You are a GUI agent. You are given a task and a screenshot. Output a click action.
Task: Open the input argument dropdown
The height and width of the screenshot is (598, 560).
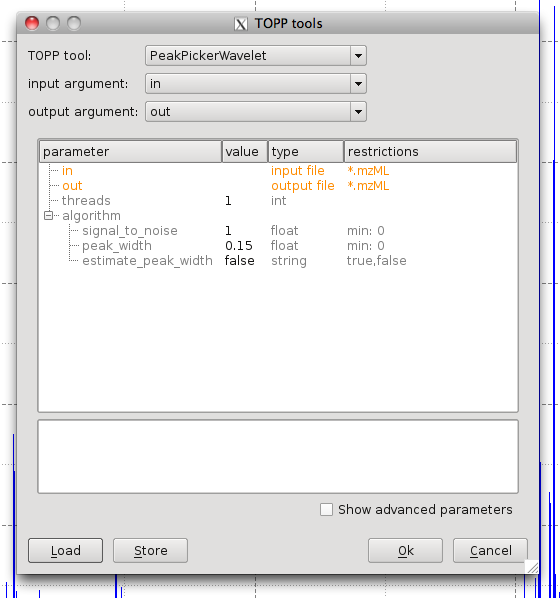256,84
